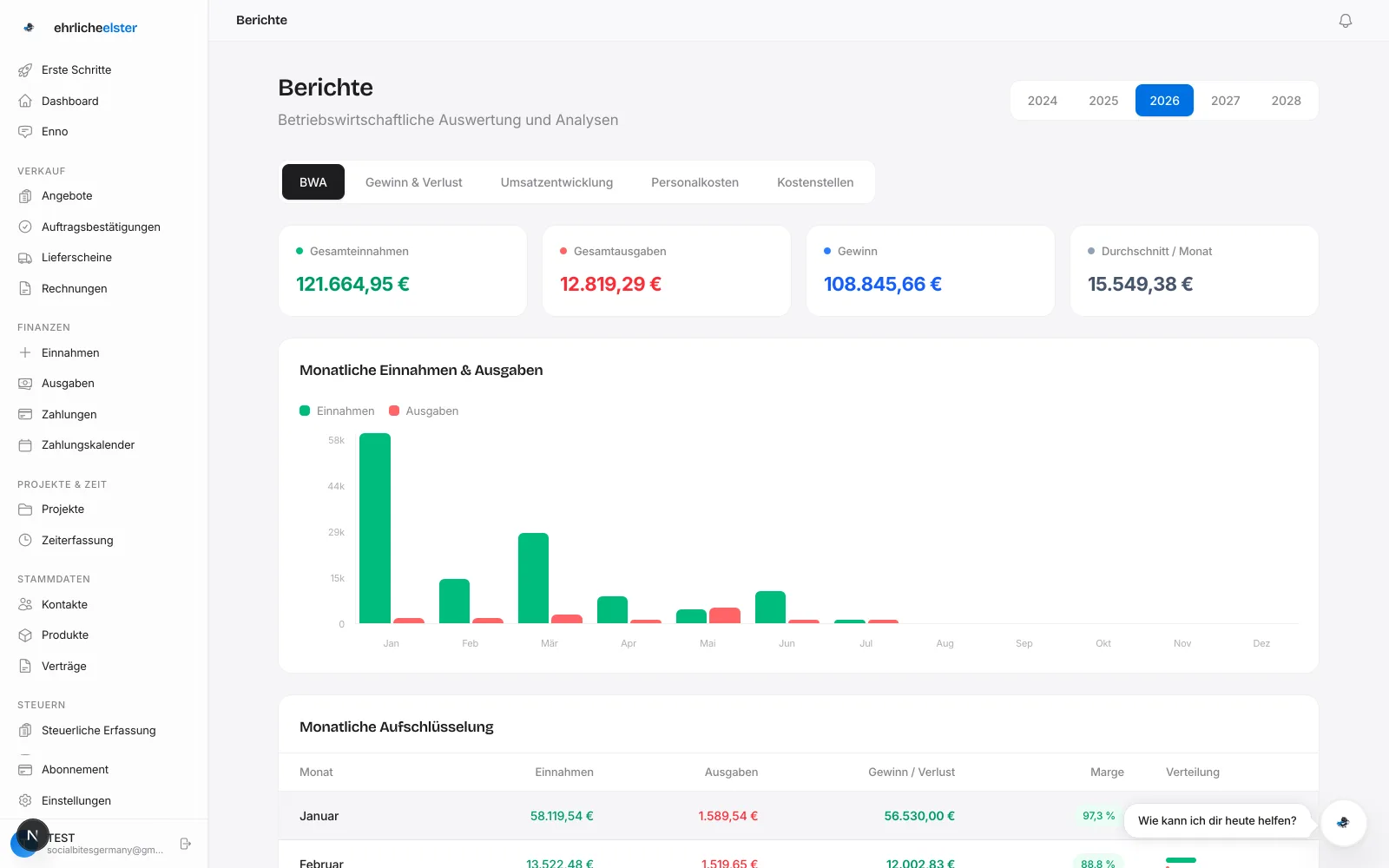Switch to year 2025
Screen dimensions: 1389x868
1103,101
